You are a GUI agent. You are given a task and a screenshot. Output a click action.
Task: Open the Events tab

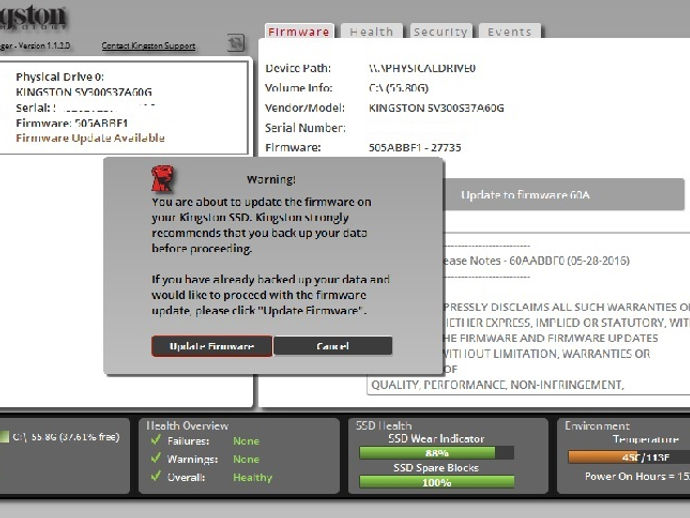(x=510, y=32)
